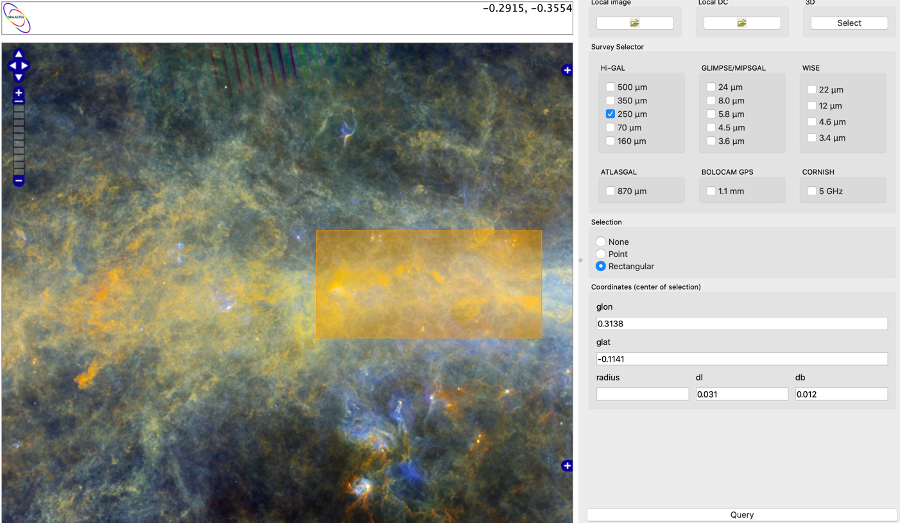The image size is (902, 525).
Task: Enable the Hi-GAL 70 µm survey
Action: [610, 128]
